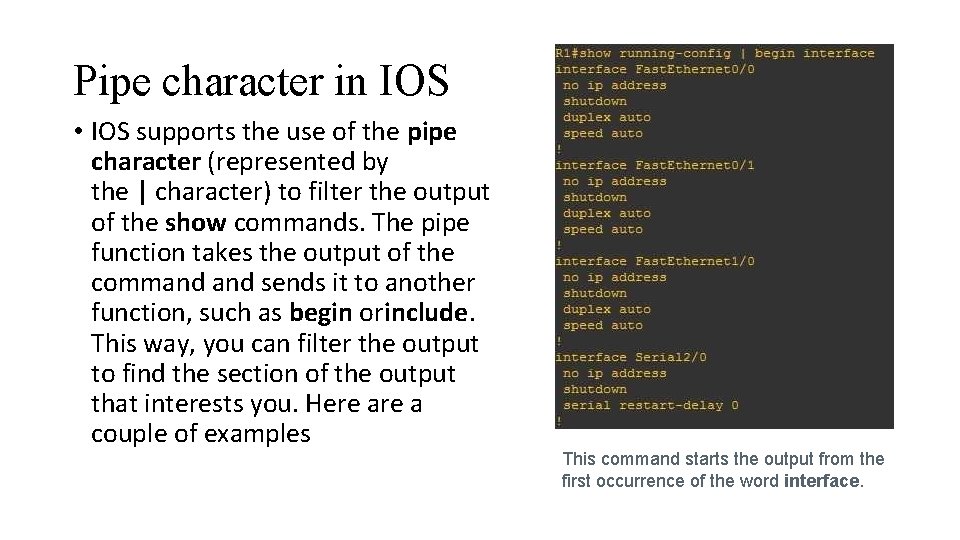Click the caption beginning "This command starts the output"
960x540 pixels.
click(x=723, y=459)
